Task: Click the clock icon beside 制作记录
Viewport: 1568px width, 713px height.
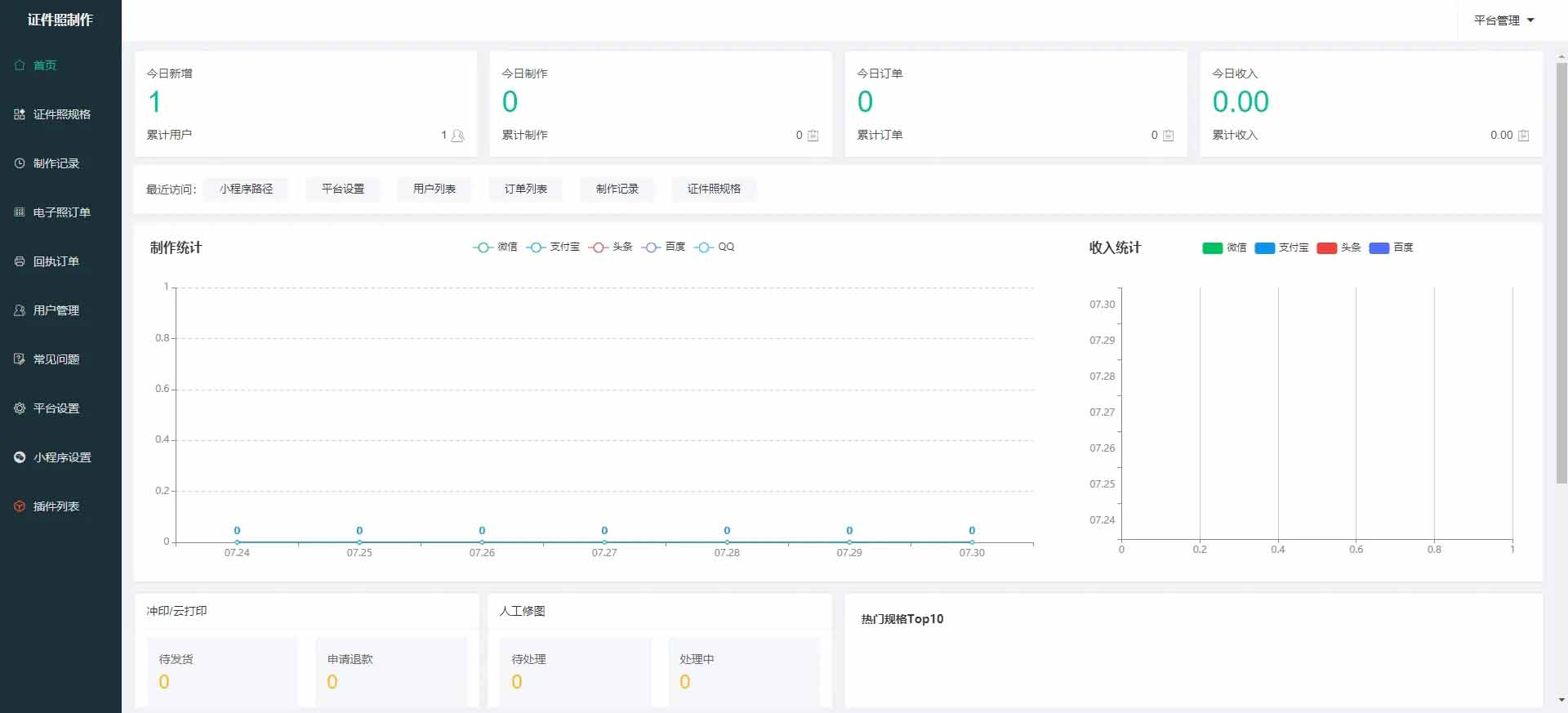Action: 20,163
